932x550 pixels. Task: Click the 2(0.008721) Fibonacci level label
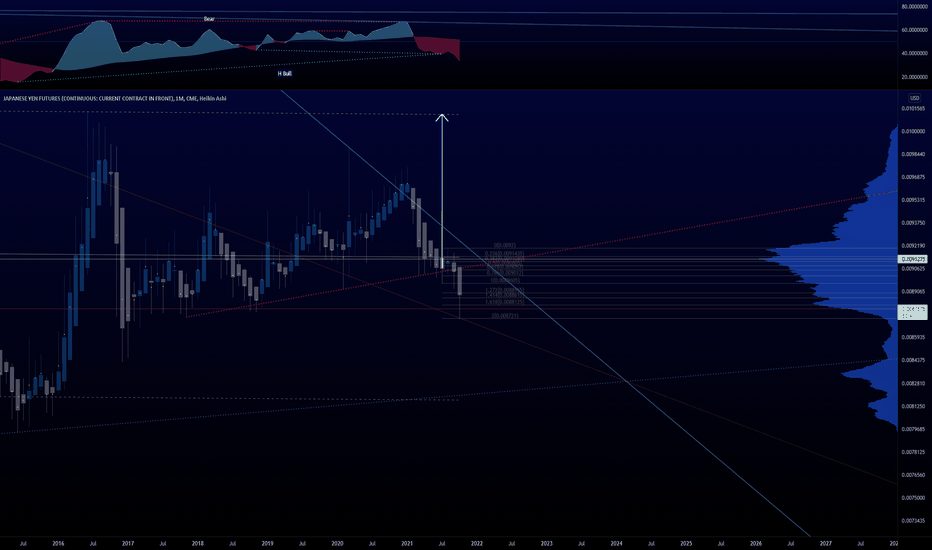pos(505,316)
